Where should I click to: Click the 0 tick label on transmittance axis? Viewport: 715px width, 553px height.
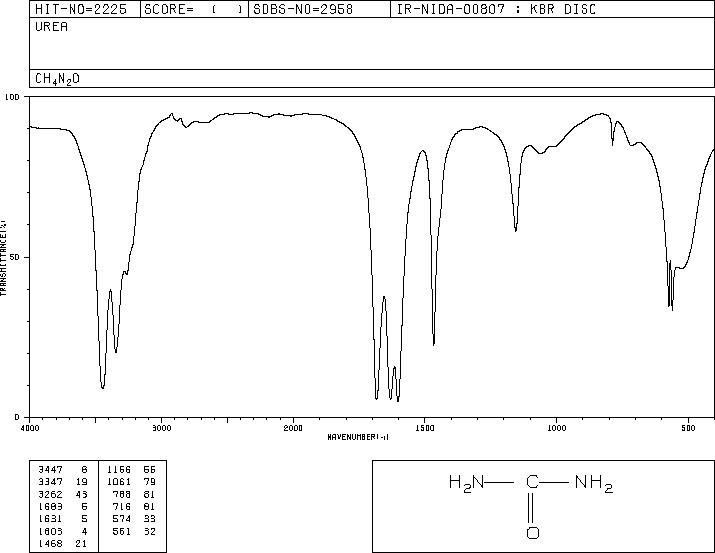pyautogui.click(x=17, y=417)
